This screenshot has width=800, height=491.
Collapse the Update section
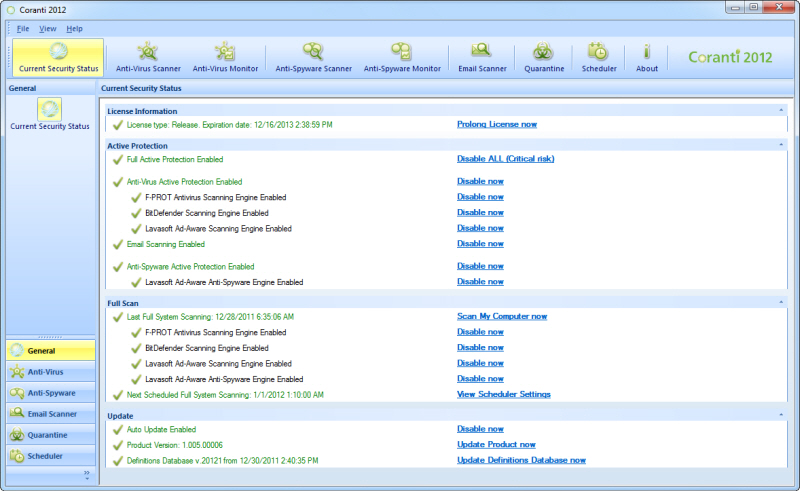click(x=781, y=415)
